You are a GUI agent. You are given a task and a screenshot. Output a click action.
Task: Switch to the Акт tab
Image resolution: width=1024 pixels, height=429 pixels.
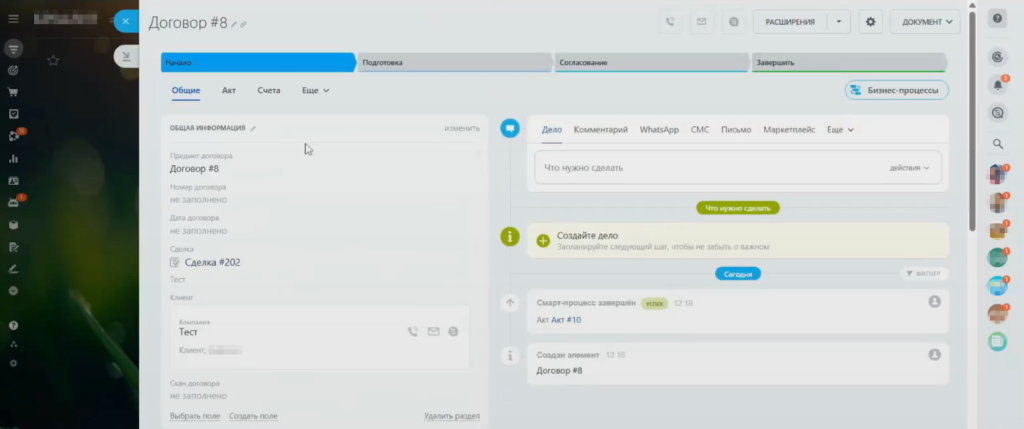[229, 90]
